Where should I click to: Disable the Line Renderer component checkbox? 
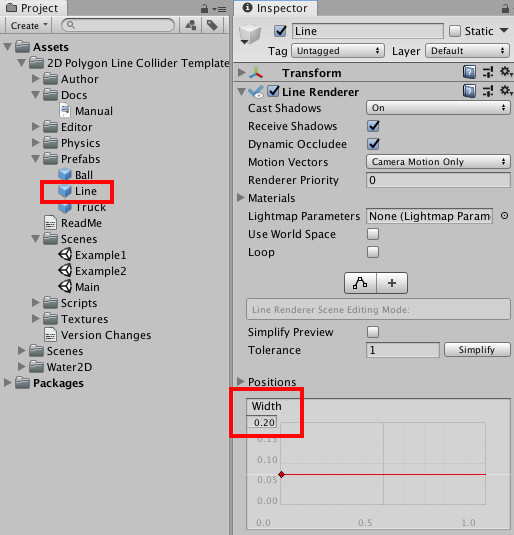tap(273, 91)
